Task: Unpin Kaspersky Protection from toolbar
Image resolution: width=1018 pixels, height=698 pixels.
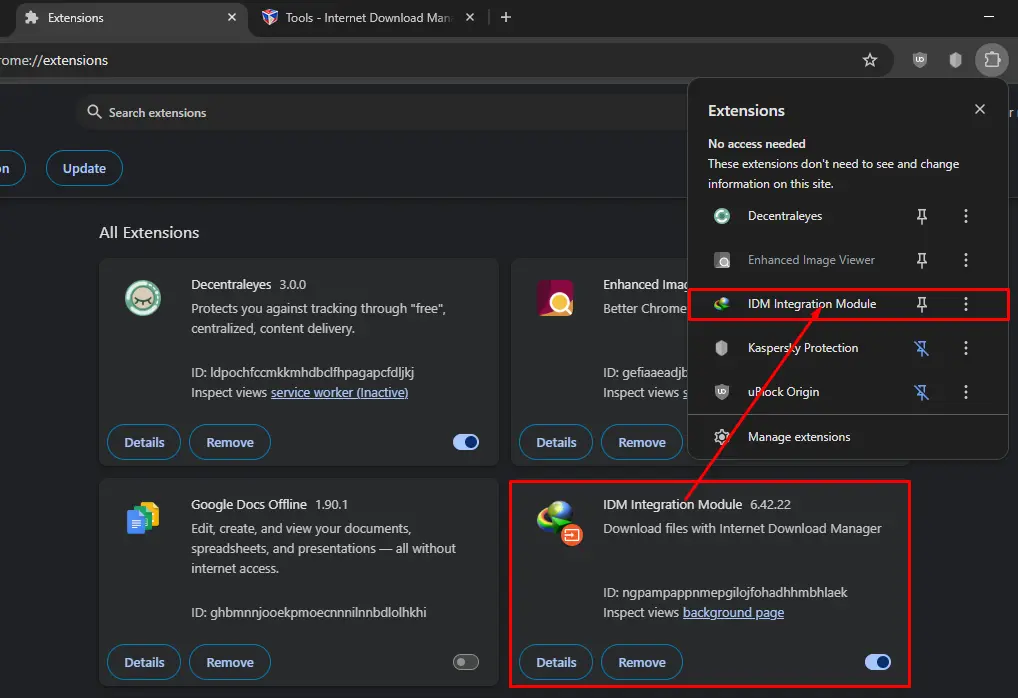Action: click(x=921, y=348)
